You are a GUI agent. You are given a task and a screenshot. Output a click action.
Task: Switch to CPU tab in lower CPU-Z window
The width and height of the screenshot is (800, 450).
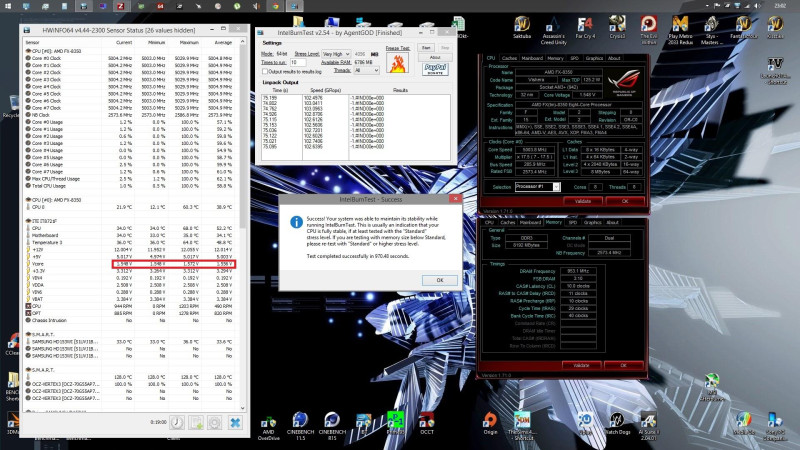tap(489, 222)
